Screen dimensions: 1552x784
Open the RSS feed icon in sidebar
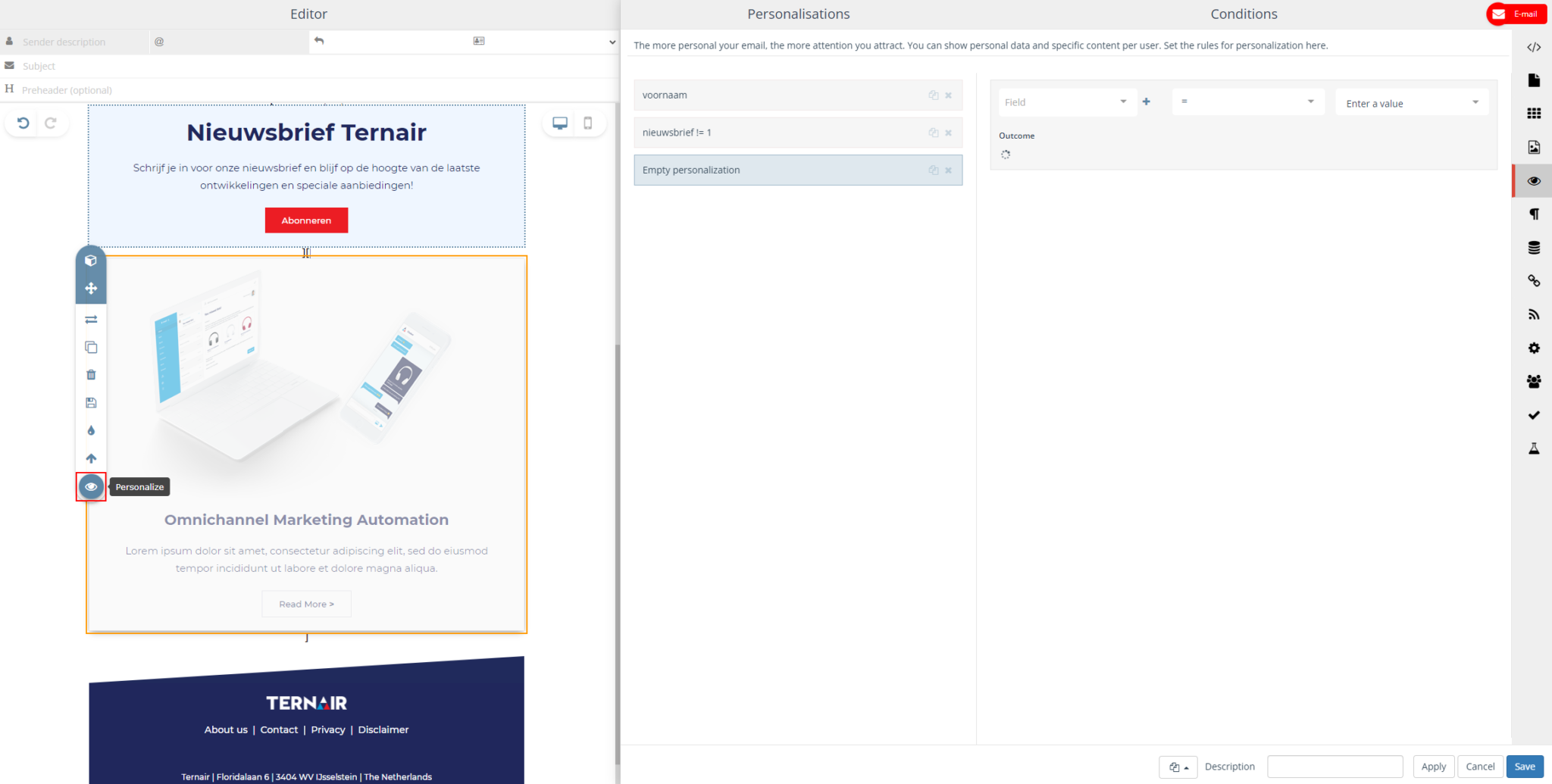click(1534, 314)
